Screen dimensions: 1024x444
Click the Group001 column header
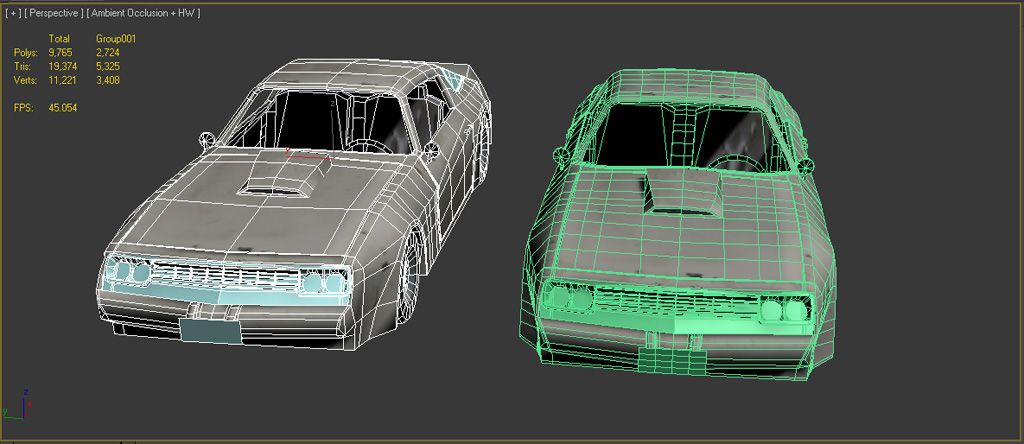click(x=116, y=39)
